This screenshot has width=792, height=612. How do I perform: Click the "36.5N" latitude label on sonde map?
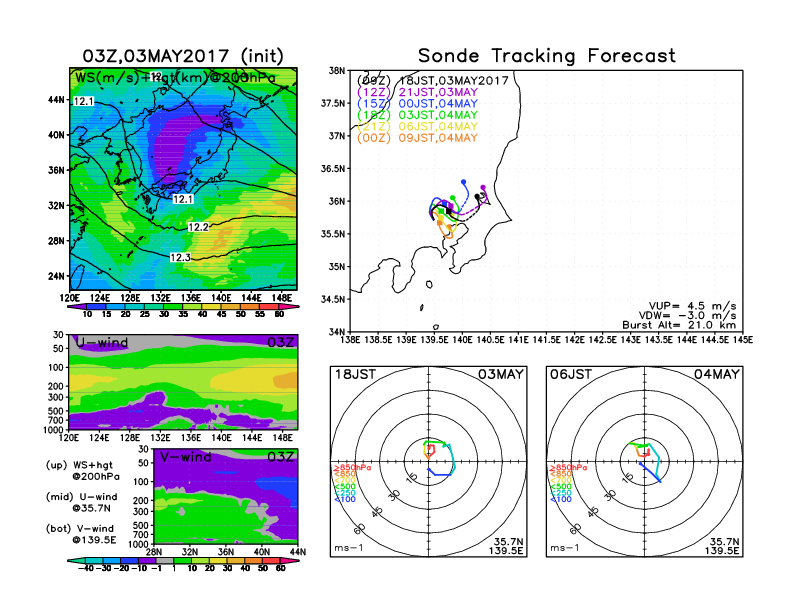[333, 169]
